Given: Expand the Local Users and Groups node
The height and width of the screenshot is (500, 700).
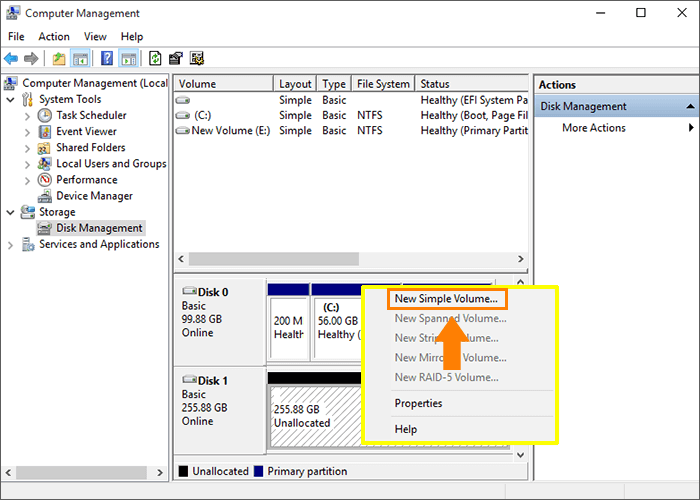Looking at the screenshot, I should [27, 165].
